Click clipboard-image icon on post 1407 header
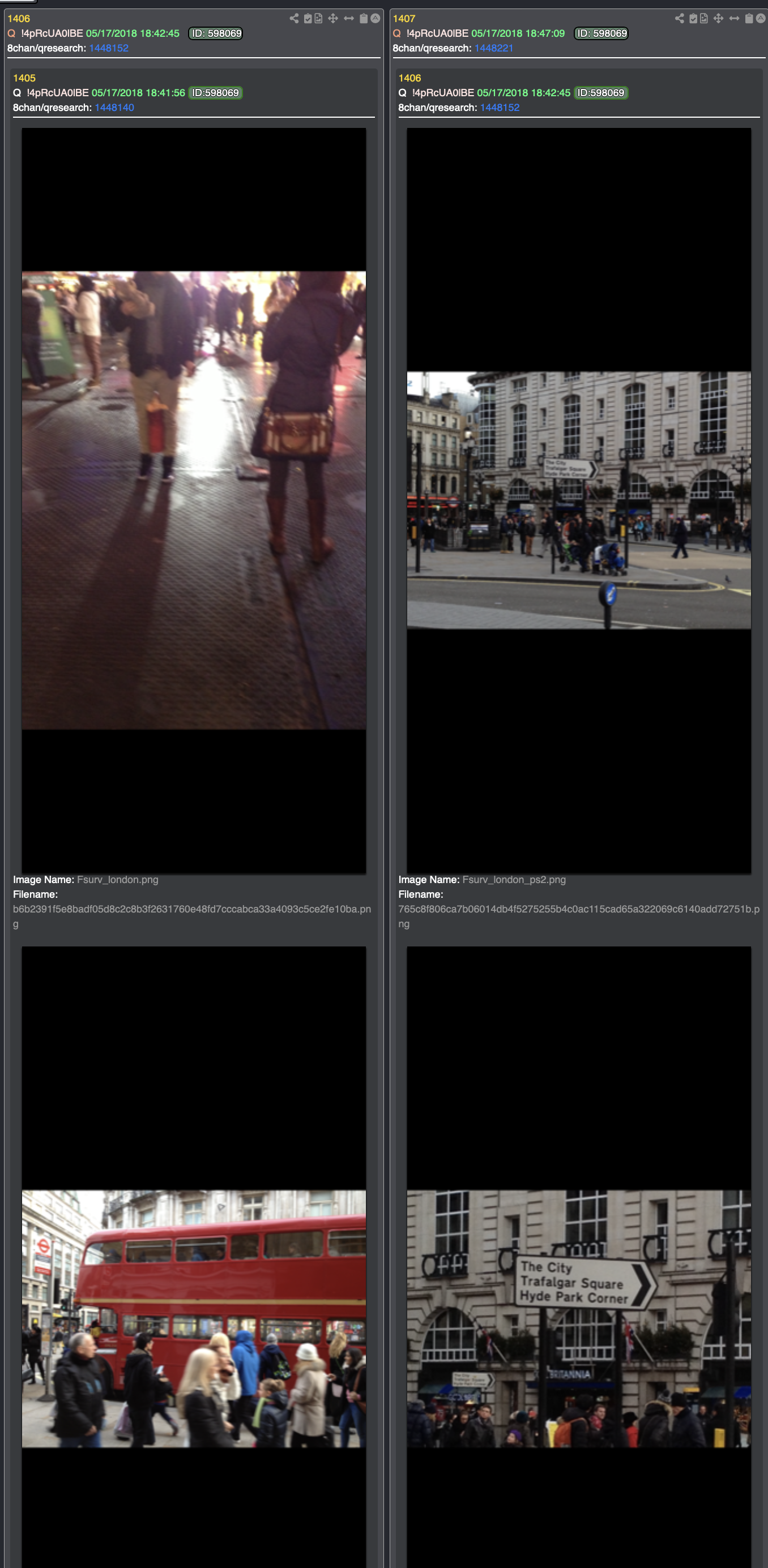Viewport: 768px width, 1568px height. [703, 18]
